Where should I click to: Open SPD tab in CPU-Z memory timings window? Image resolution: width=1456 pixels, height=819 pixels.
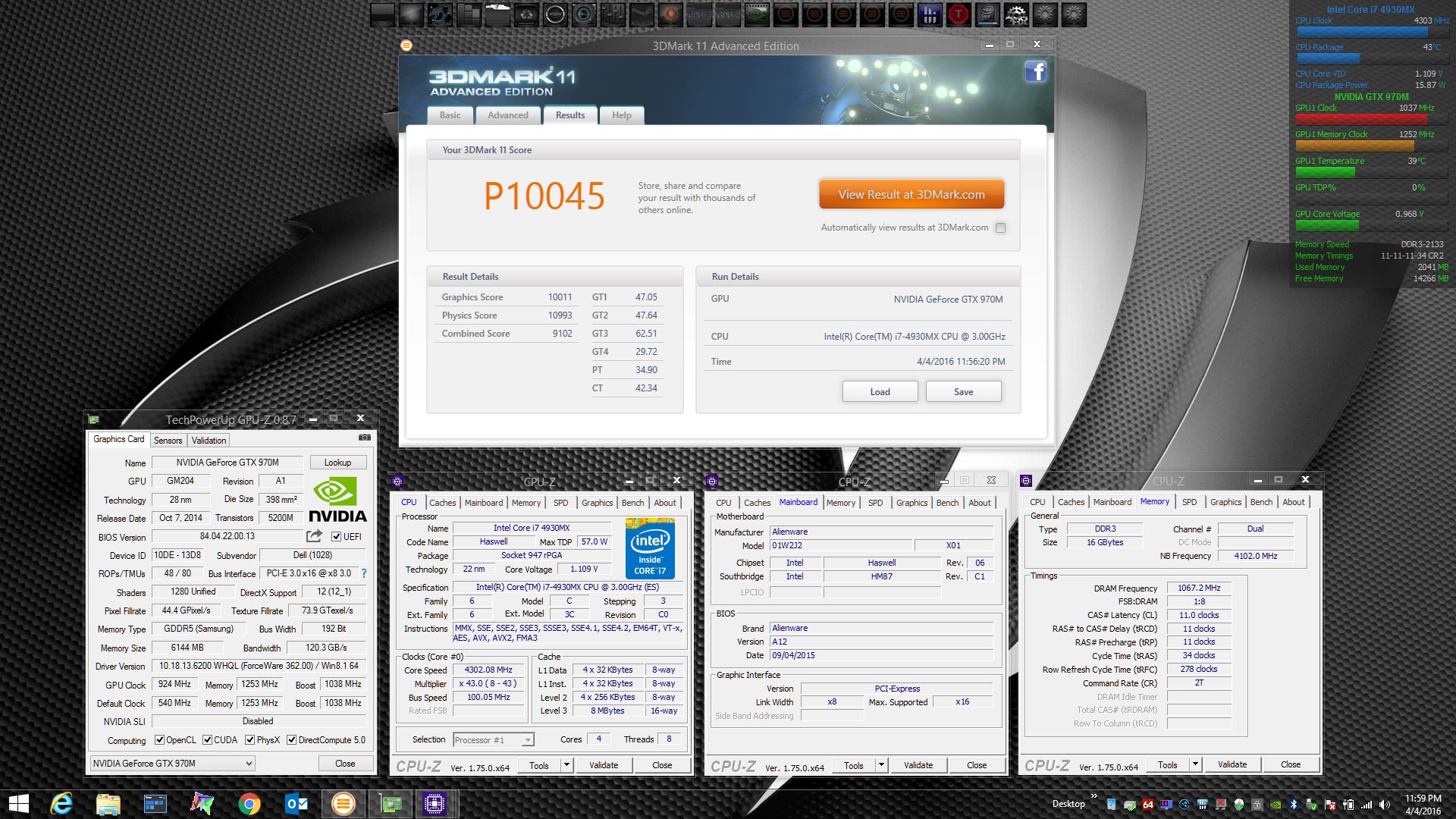click(1190, 502)
